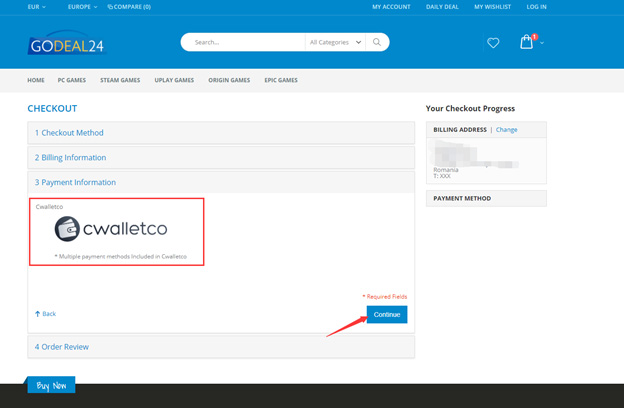Click the GoDeal24 logo
Image resolution: width=624 pixels, height=408 pixels.
67,43
